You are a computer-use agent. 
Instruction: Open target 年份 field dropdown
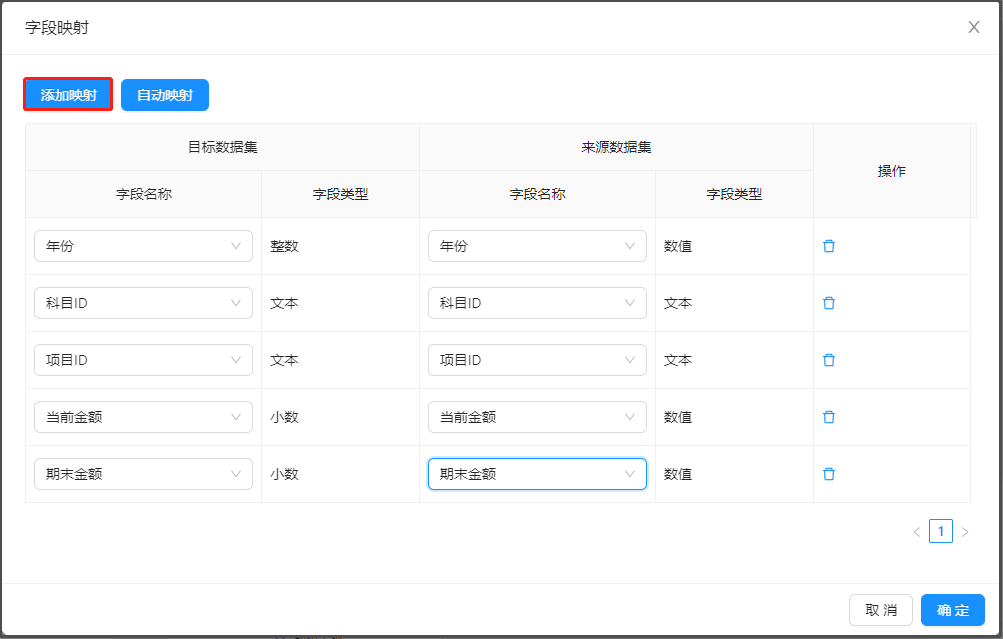[x=143, y=246]
